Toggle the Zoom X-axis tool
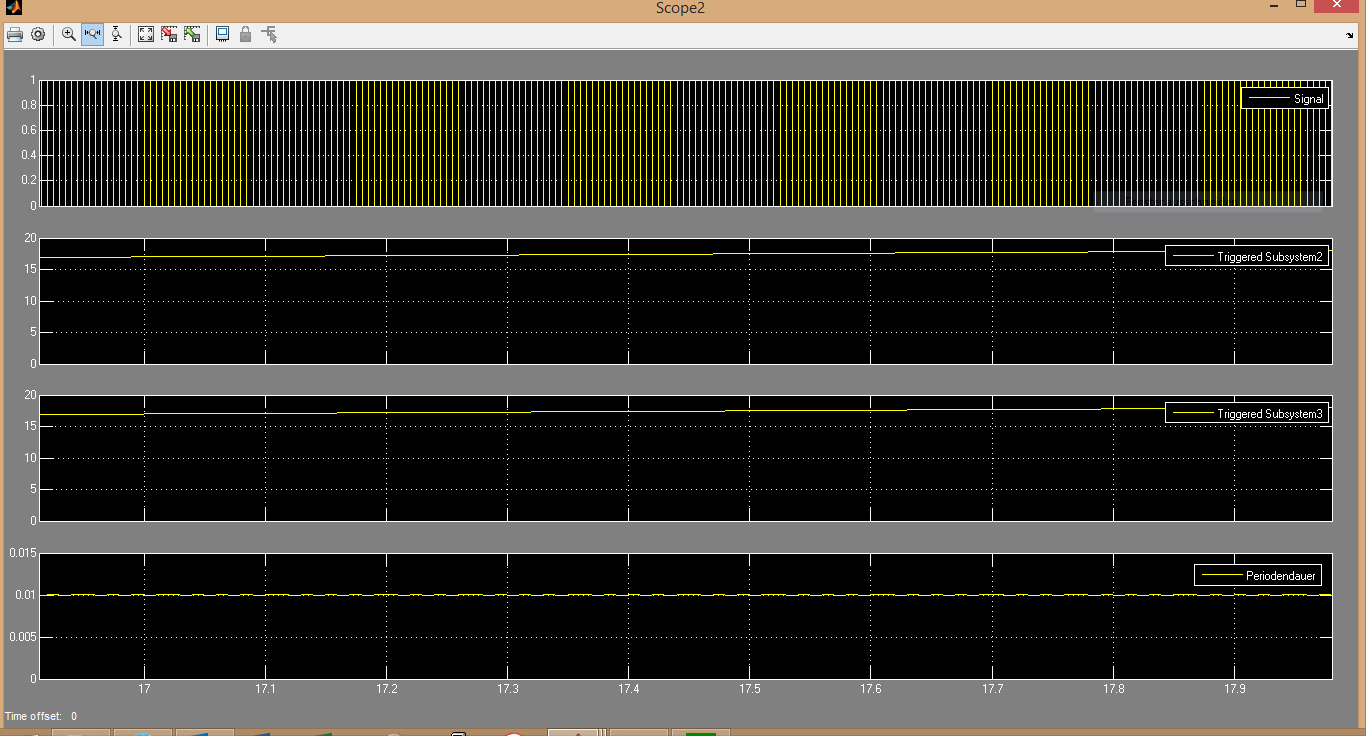 92,34
